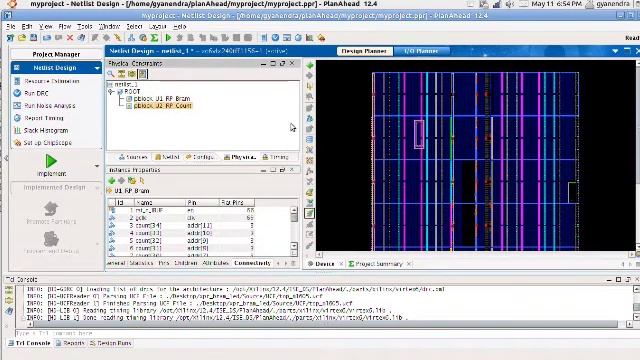The image size is (640, 360).
Task: Open the view dropdown arrow at Netlist Design header right
Action: (615, 51)
